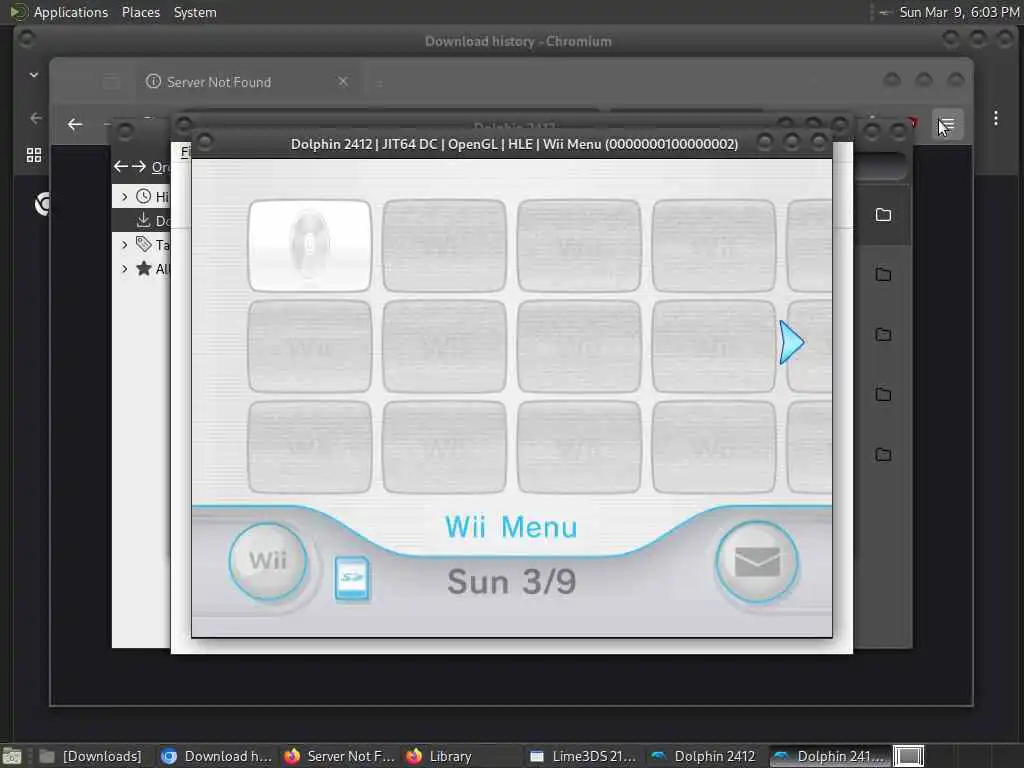
Task: Click the Firefox tab list icon left of the tab
Action: click(x=111, y=82)
